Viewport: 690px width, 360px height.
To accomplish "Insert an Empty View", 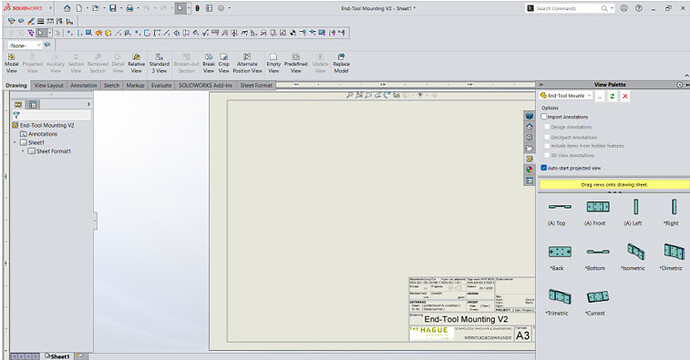I will (x=274, y=63).
